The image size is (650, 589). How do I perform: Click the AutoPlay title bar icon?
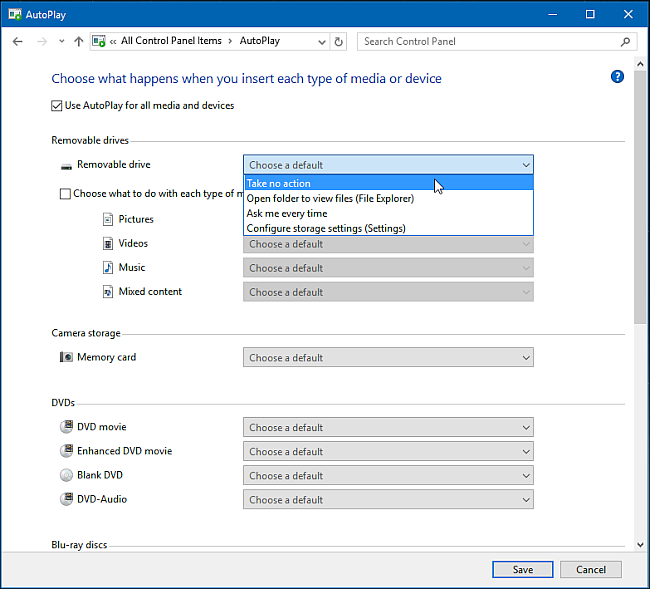coord(15,15)
